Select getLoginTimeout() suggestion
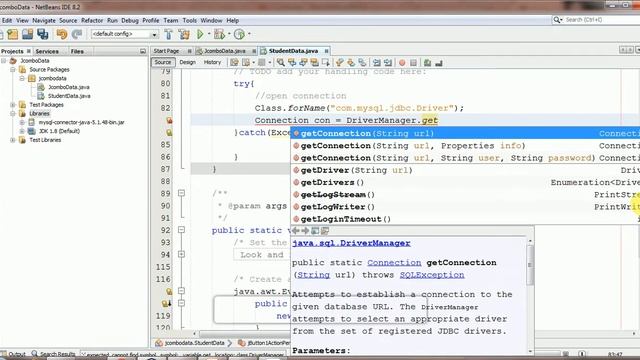This screenshot has width=640, height=360. pyautogui.click(x=465, y=219)
